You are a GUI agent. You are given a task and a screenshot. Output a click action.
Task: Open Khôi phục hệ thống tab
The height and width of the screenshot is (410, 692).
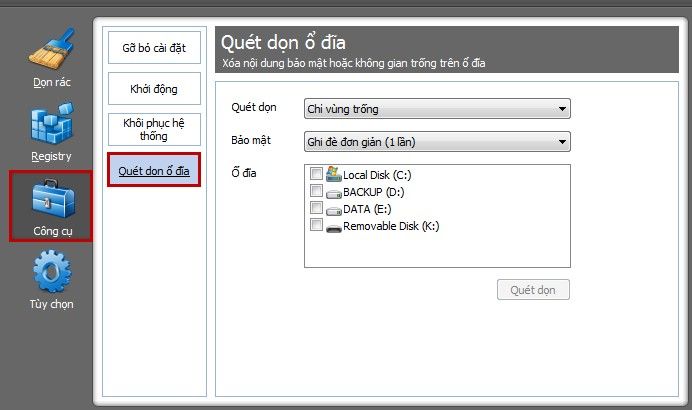click(x=154, y=129)
